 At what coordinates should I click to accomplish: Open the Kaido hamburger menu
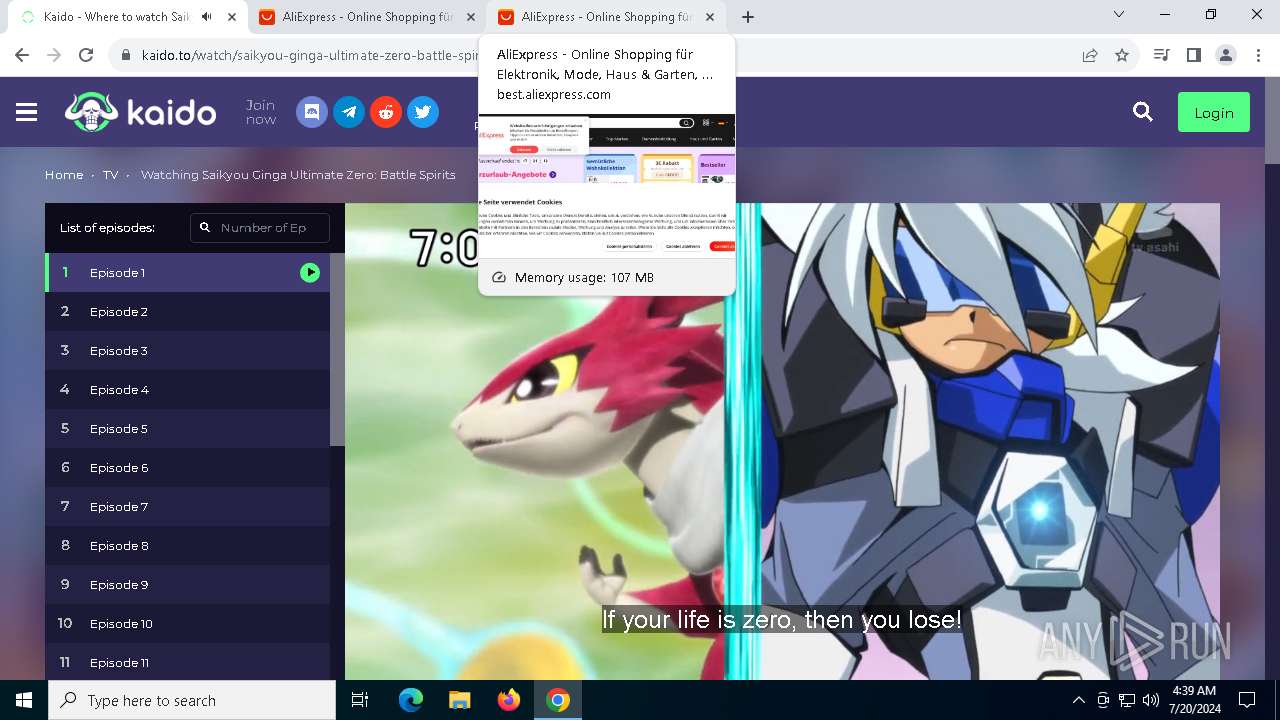[27, 112]
